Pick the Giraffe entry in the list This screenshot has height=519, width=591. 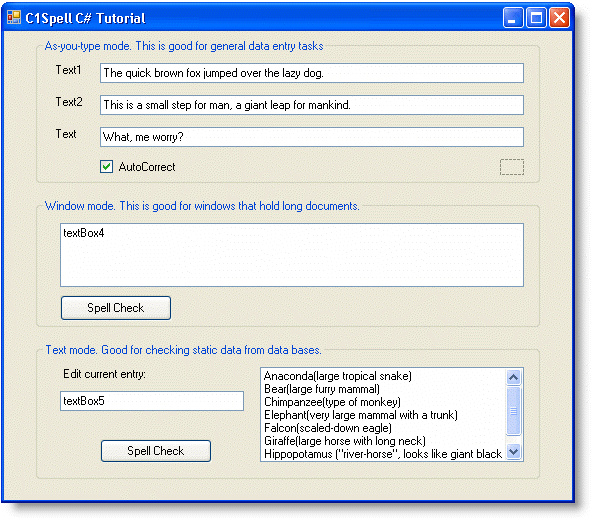coord(344,441)
